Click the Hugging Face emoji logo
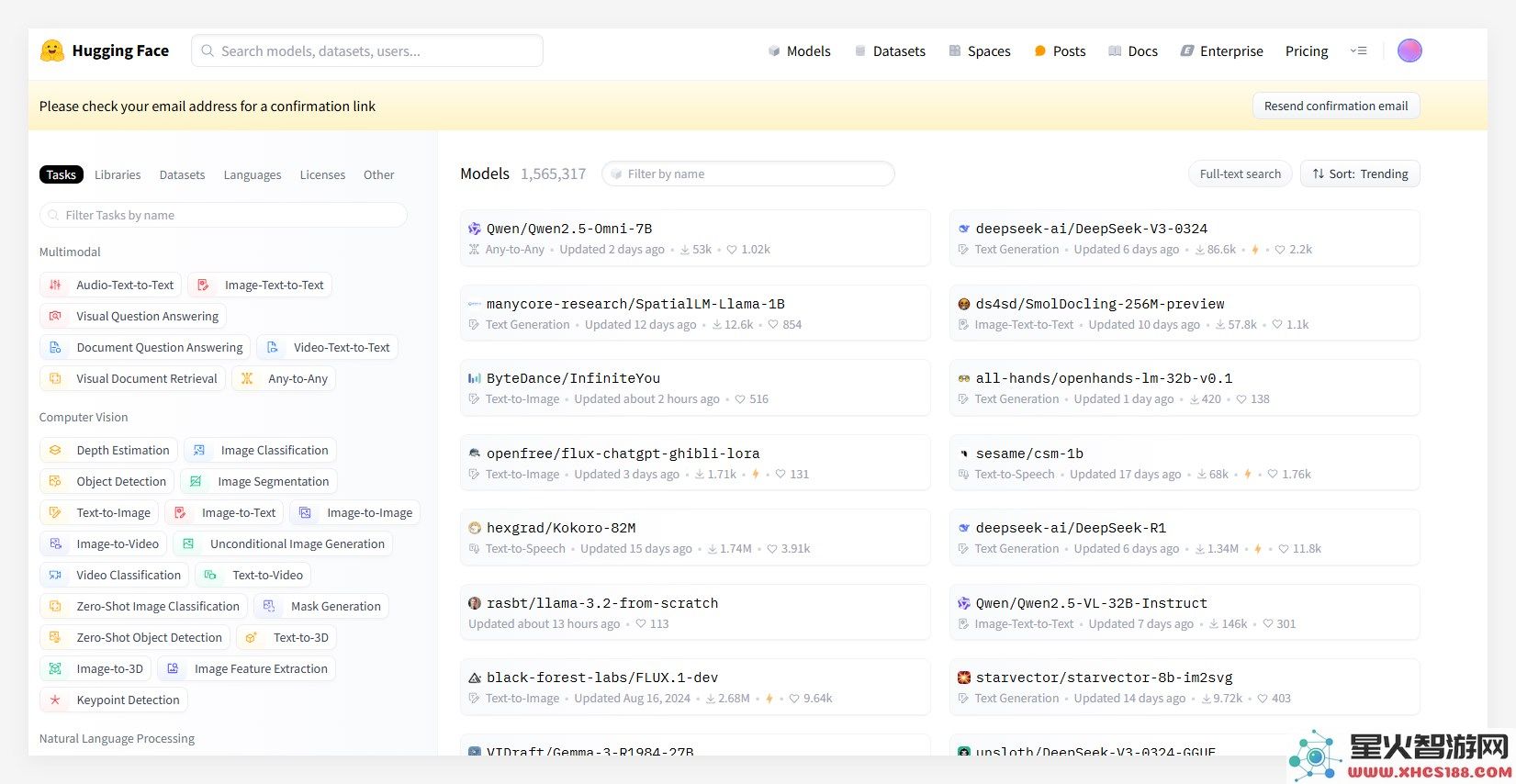 click(52, 50)
